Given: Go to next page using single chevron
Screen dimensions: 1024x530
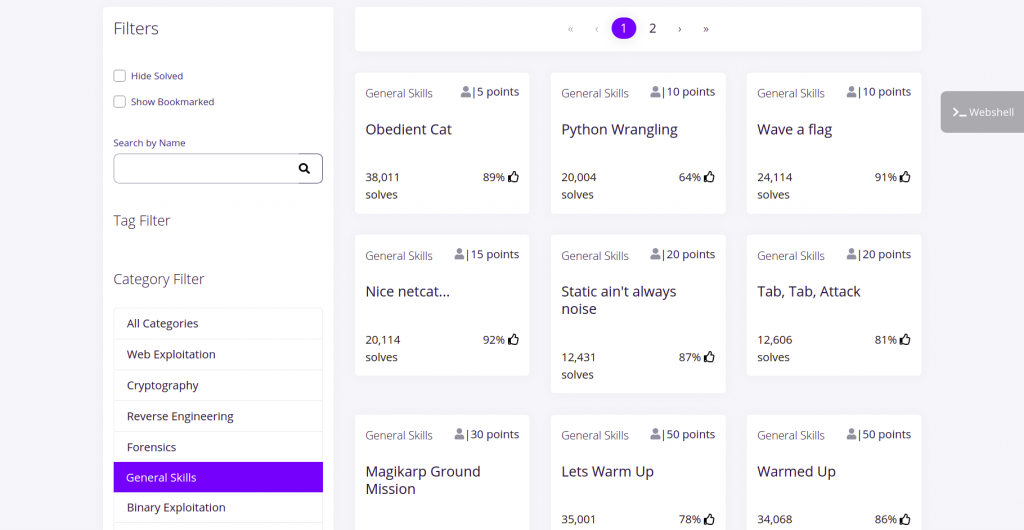Looking at the screenshot, I should click(680, 29).
